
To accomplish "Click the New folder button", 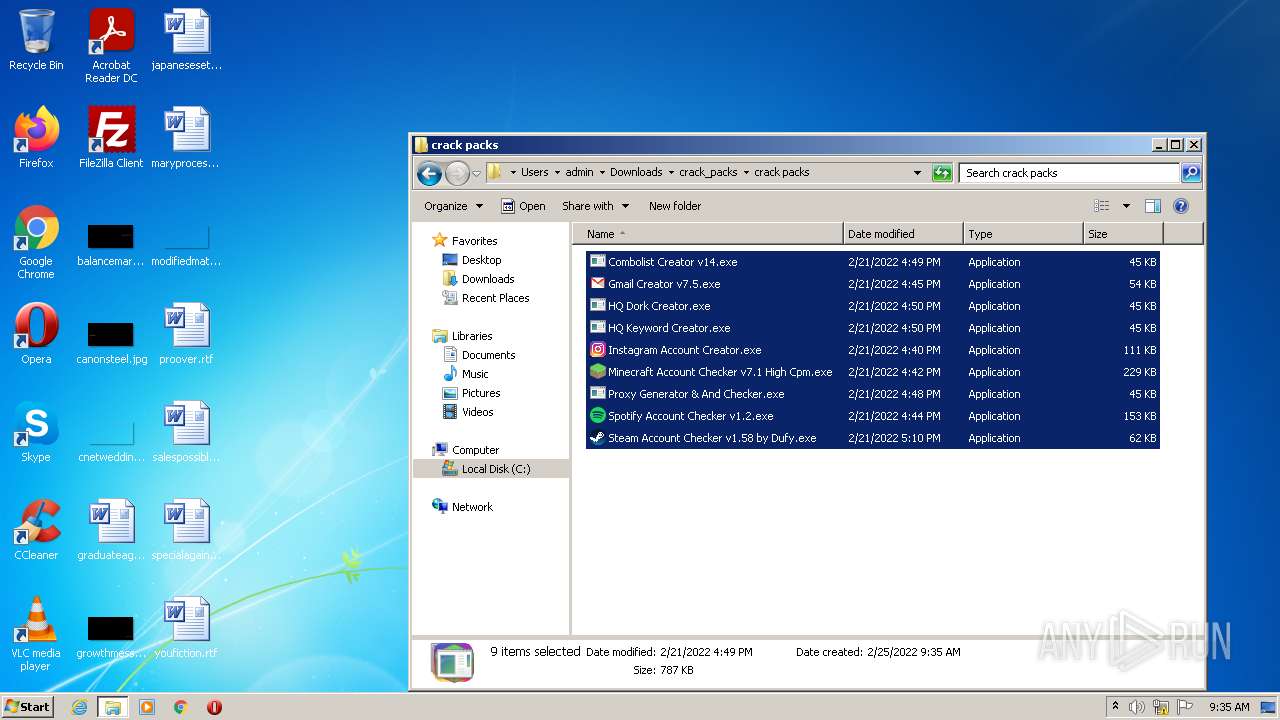I will coord(675,206).
